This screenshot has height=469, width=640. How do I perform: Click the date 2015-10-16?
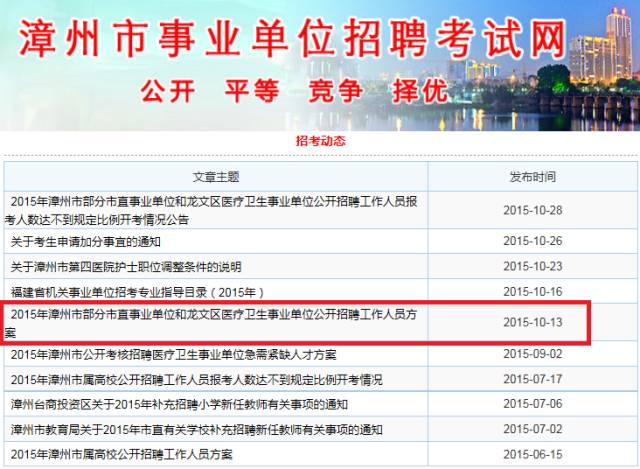pos(533,291)
